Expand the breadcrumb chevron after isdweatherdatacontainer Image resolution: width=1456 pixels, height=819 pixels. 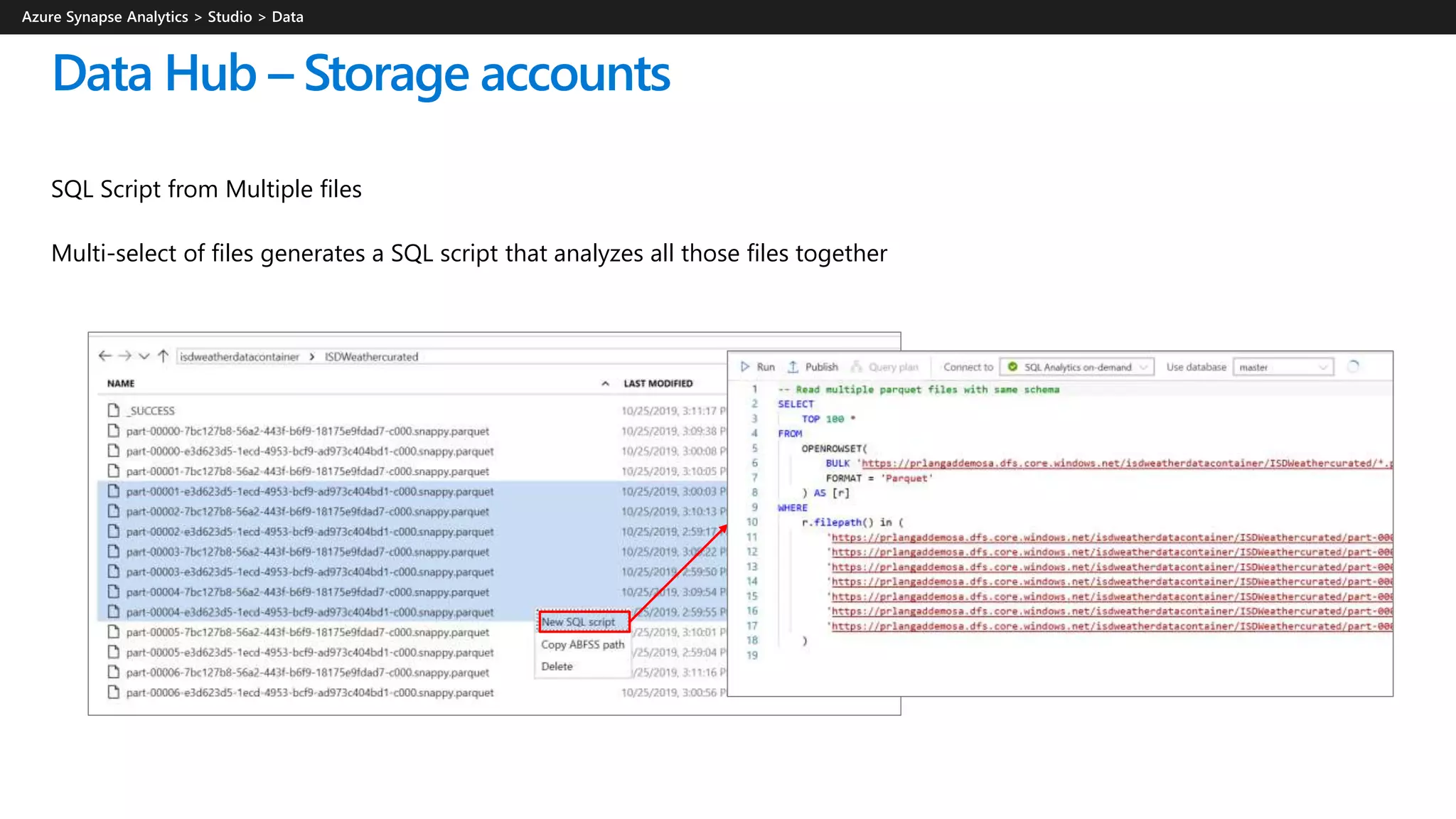click(312, 357)
